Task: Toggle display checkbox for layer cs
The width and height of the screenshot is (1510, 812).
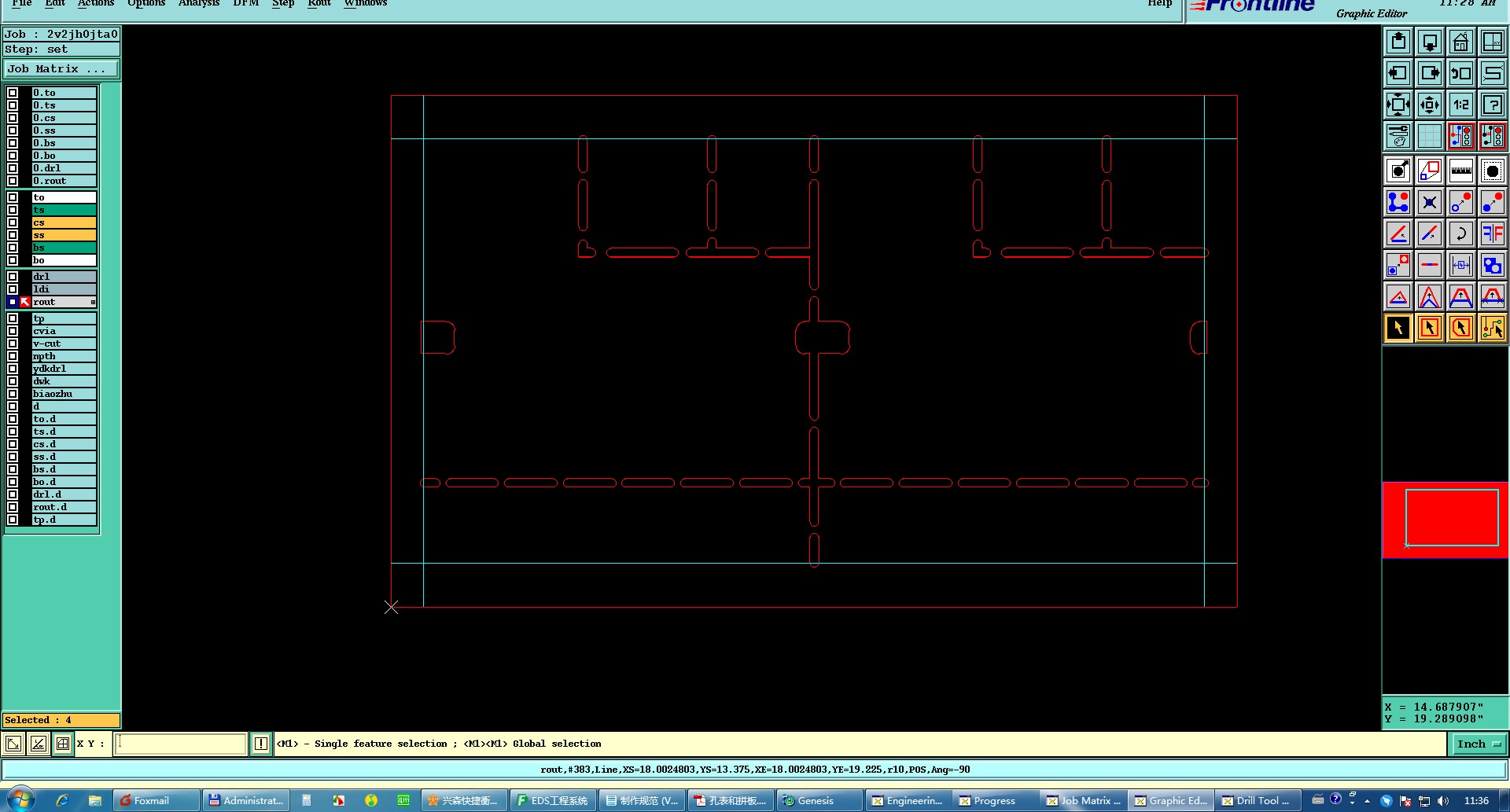Action: 13,222
